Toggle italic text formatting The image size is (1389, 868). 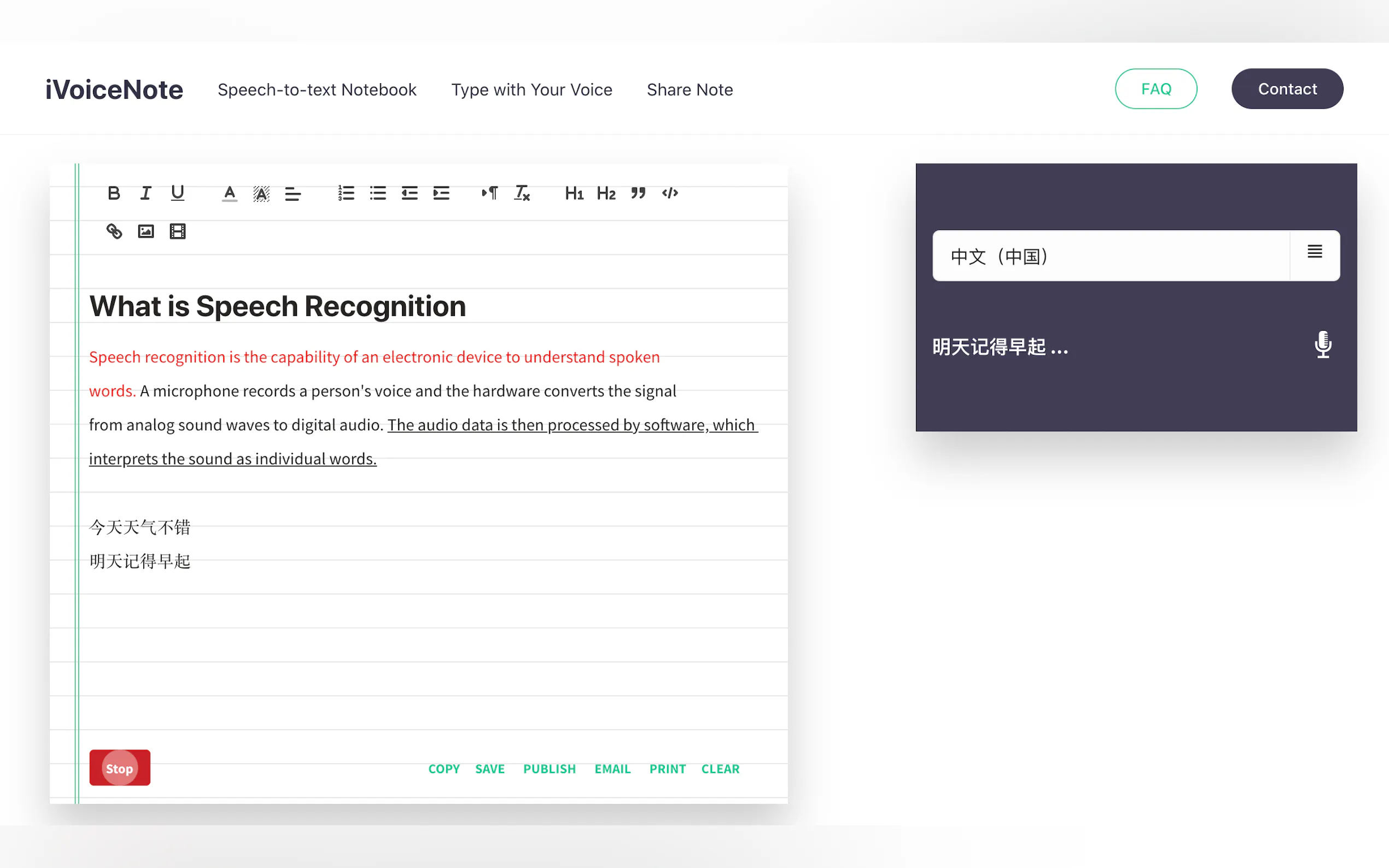[x=146, y=193]
